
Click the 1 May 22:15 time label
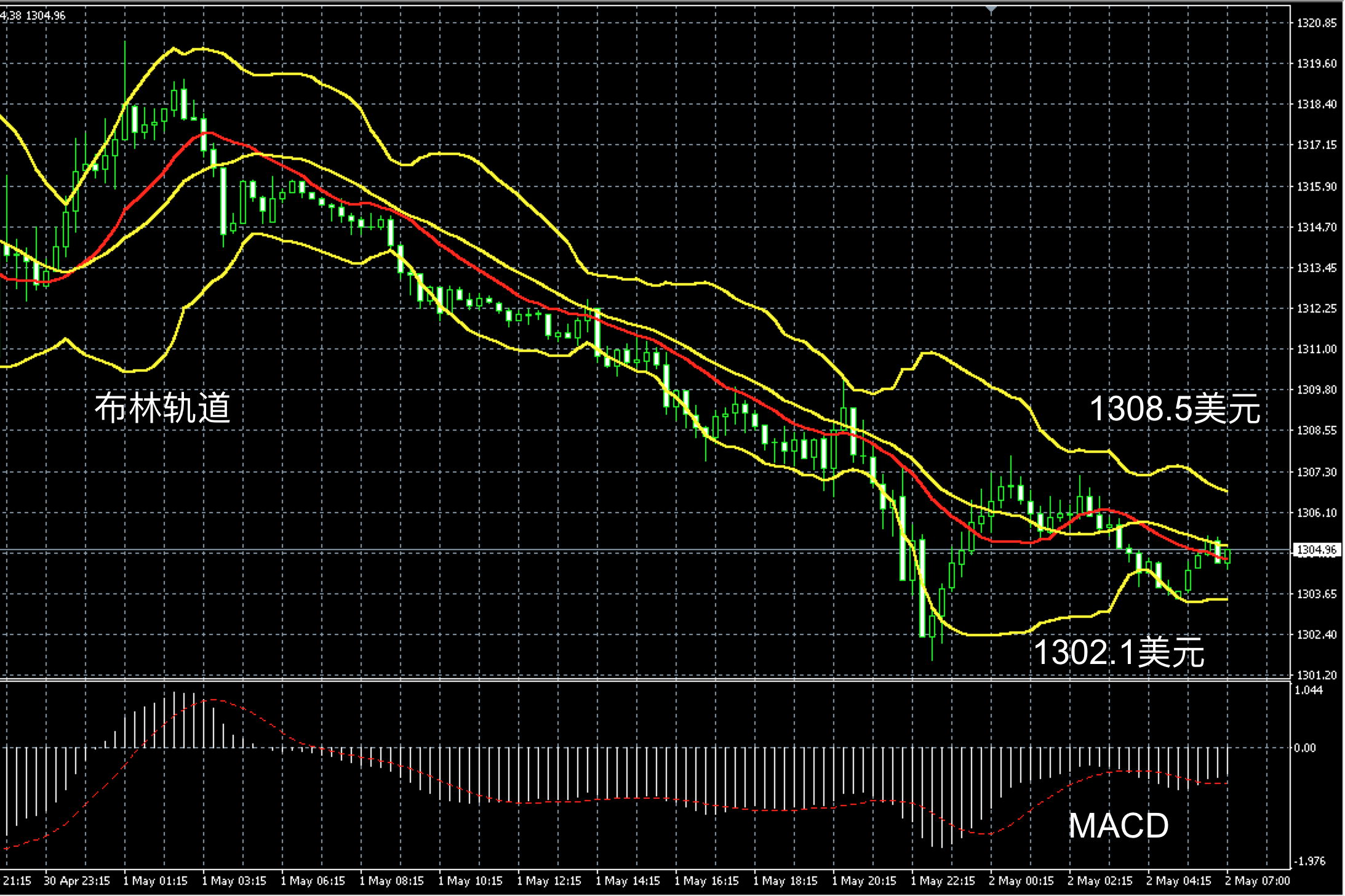pyautogui.click(x=943, y=881)
